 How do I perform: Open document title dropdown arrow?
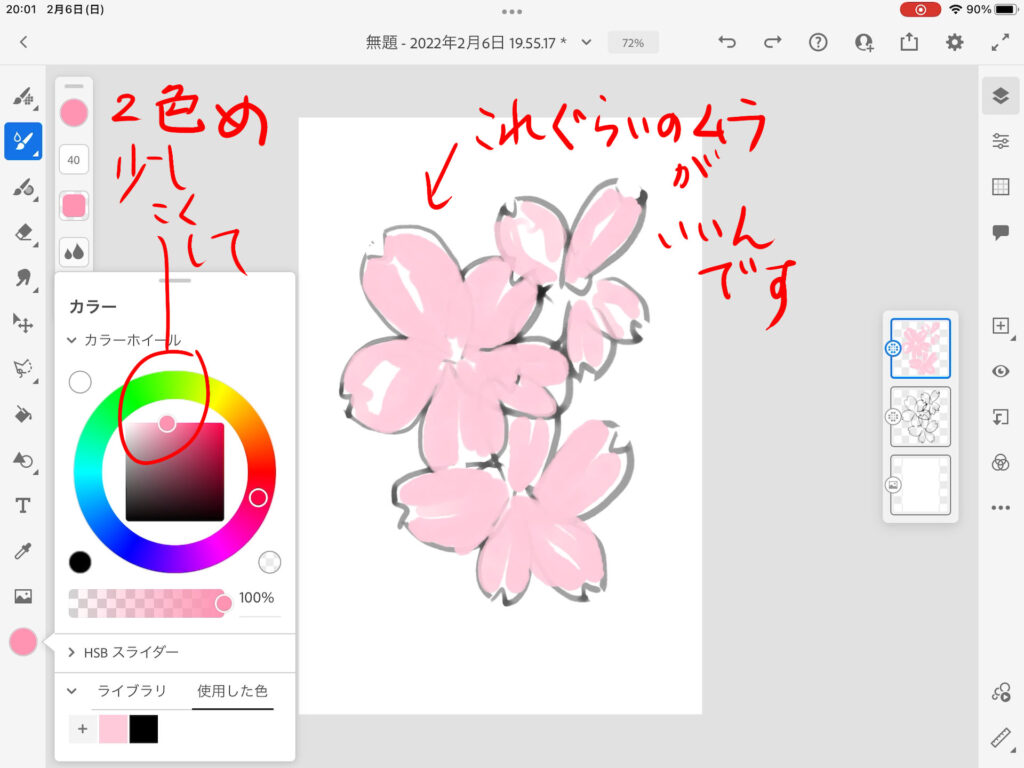587,42
